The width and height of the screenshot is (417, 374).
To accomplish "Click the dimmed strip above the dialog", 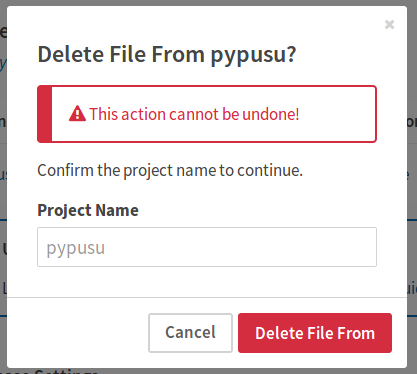I will 208,3.
